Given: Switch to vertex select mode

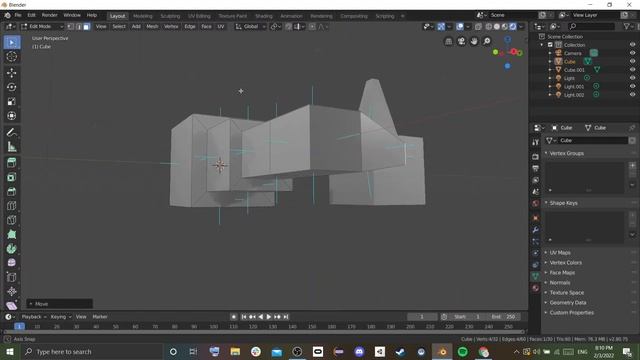Looking at the screenshot, I should coord(71,27).
